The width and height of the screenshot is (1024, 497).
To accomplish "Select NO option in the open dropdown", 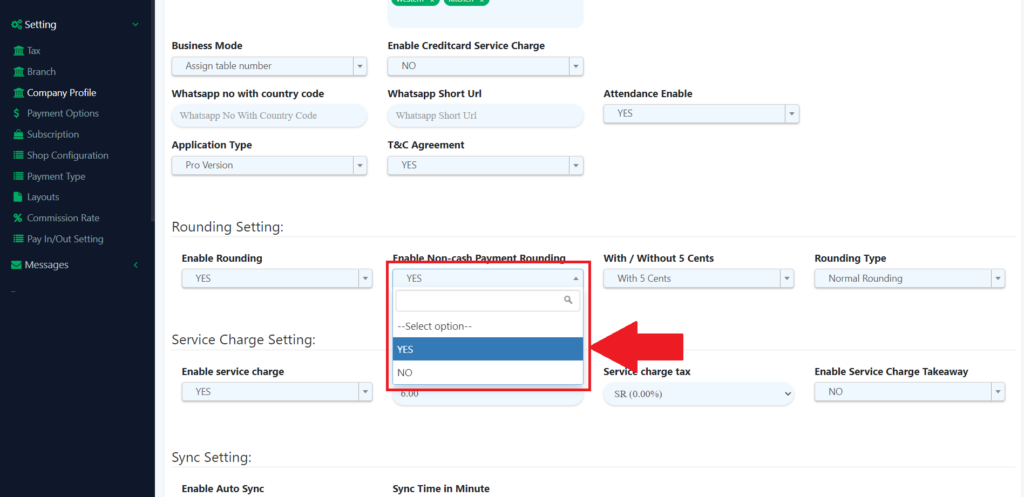I will 488,373.
